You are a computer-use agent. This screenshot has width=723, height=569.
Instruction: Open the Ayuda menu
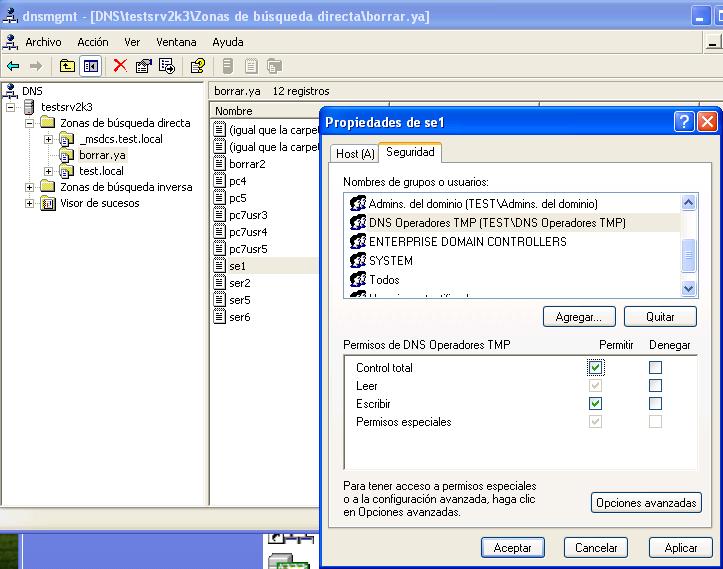click(228, 42)
